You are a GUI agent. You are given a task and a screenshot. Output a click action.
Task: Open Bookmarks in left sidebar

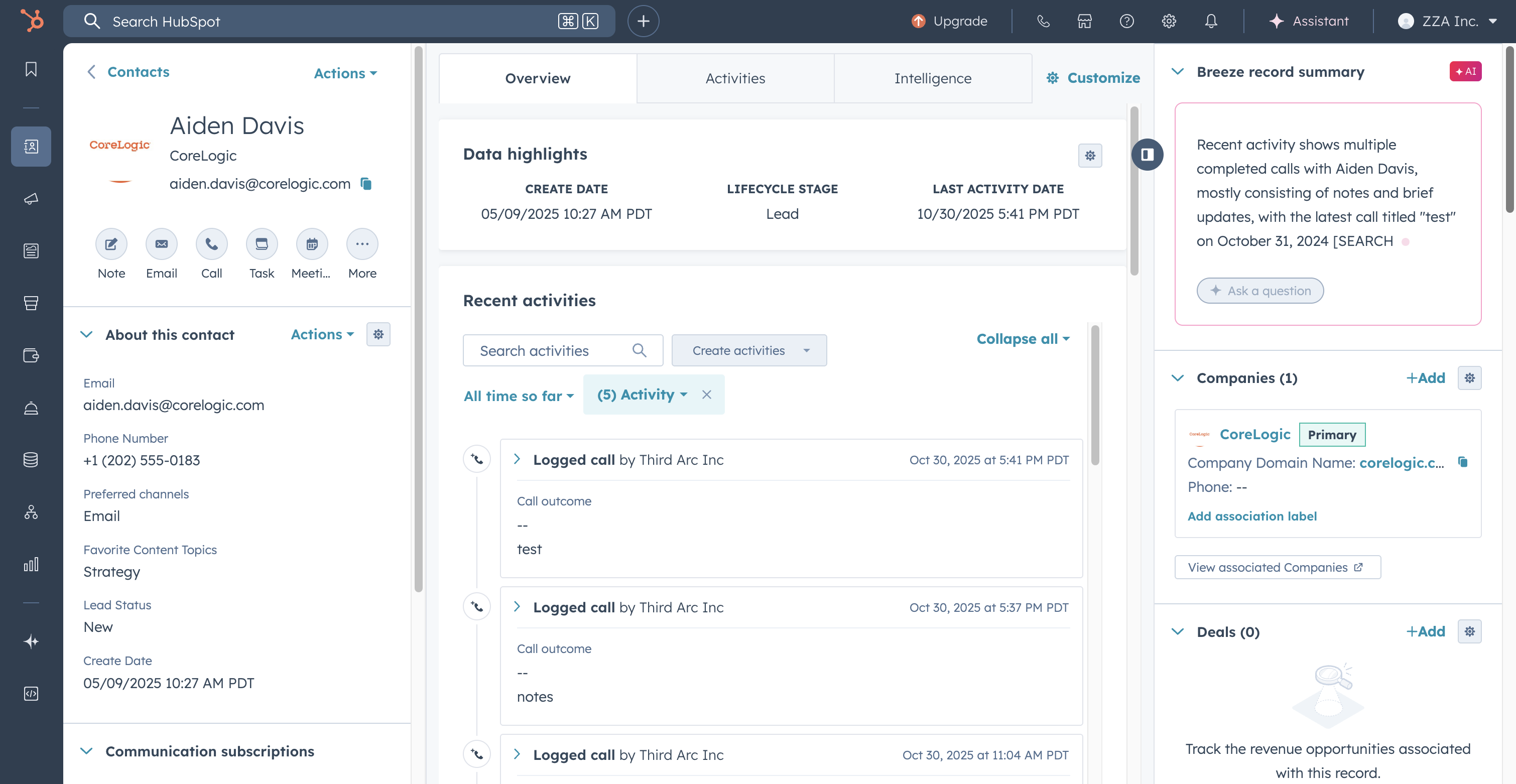[31, 69]
